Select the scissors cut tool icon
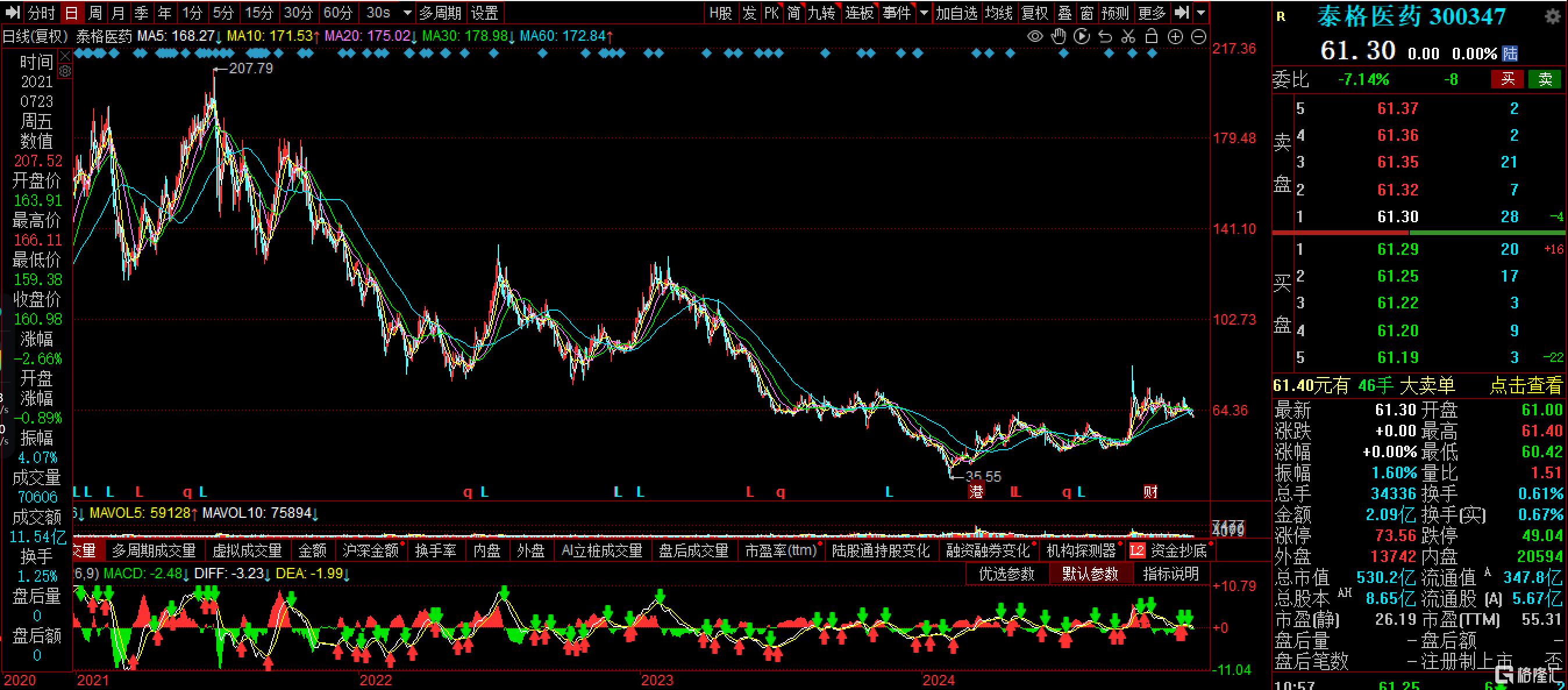Screen dimensions: 1568x690 [x=1128, y=37]
